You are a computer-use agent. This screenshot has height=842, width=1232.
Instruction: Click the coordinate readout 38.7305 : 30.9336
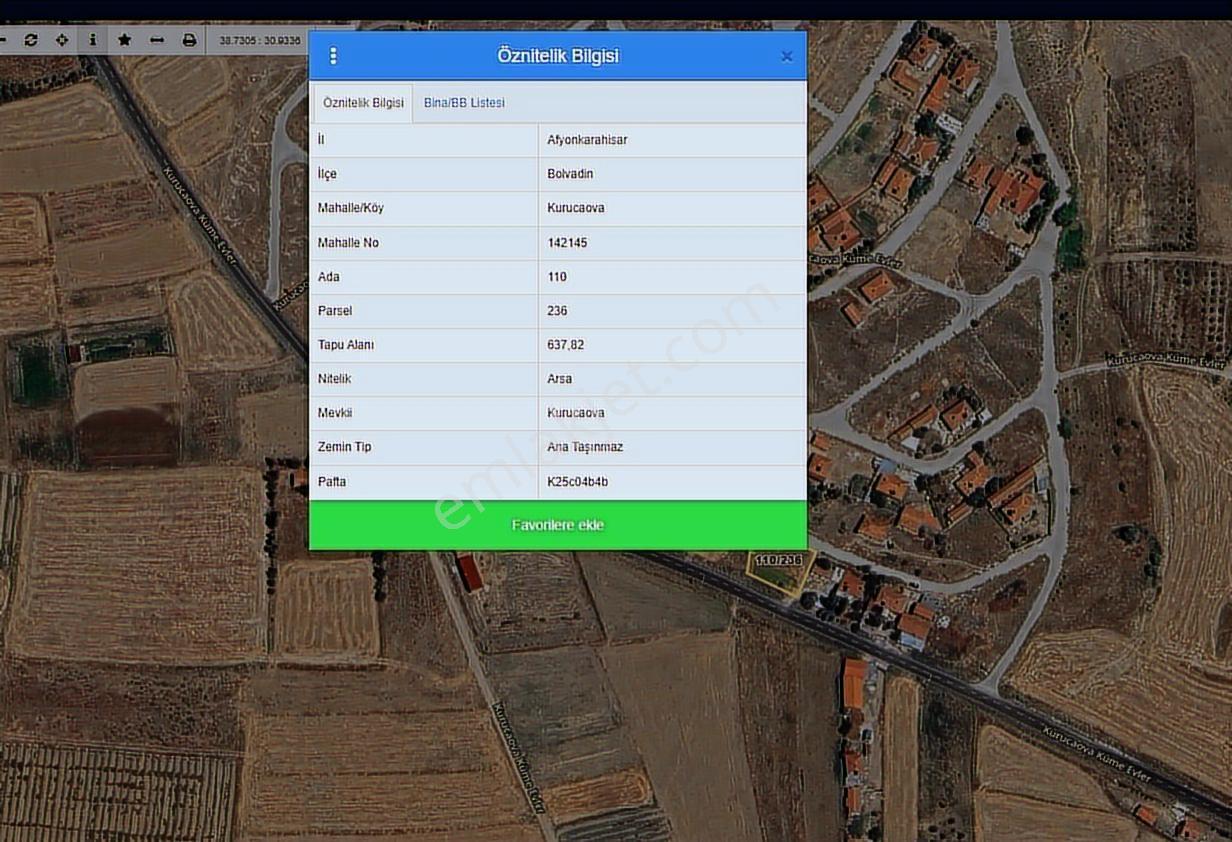260,40
